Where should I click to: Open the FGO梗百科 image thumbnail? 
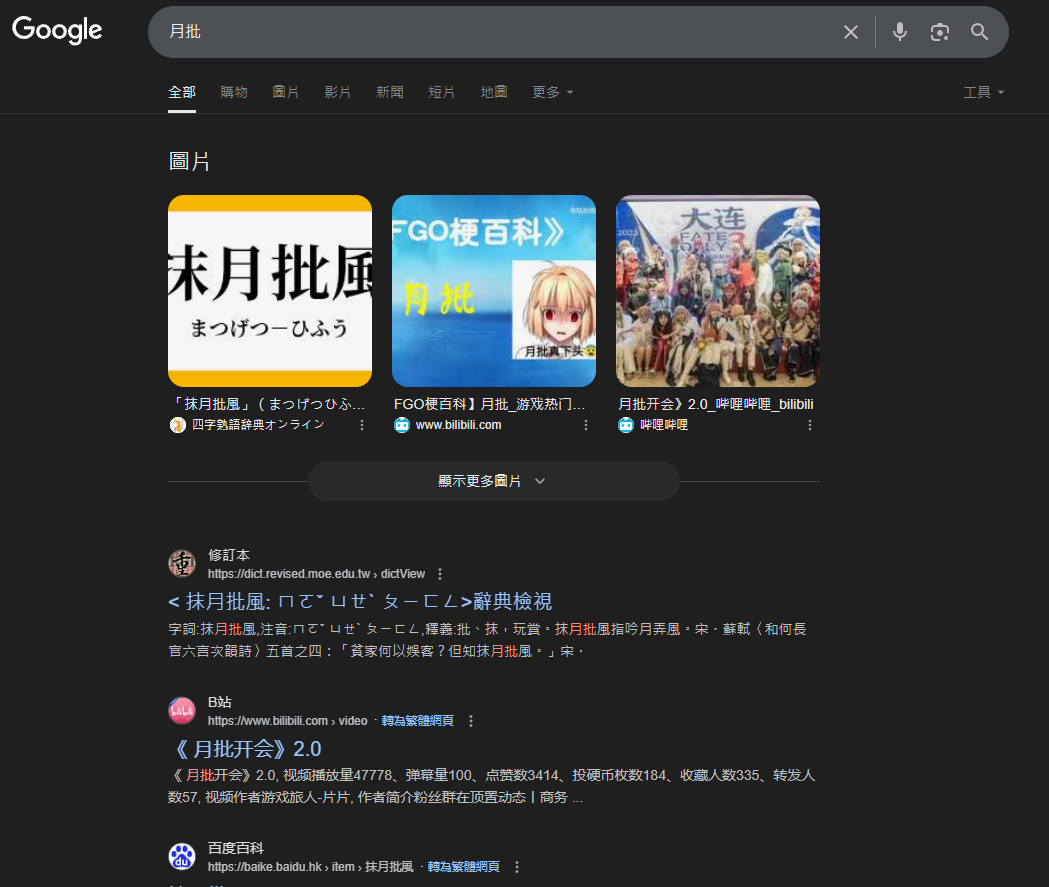tap(494, 291)
